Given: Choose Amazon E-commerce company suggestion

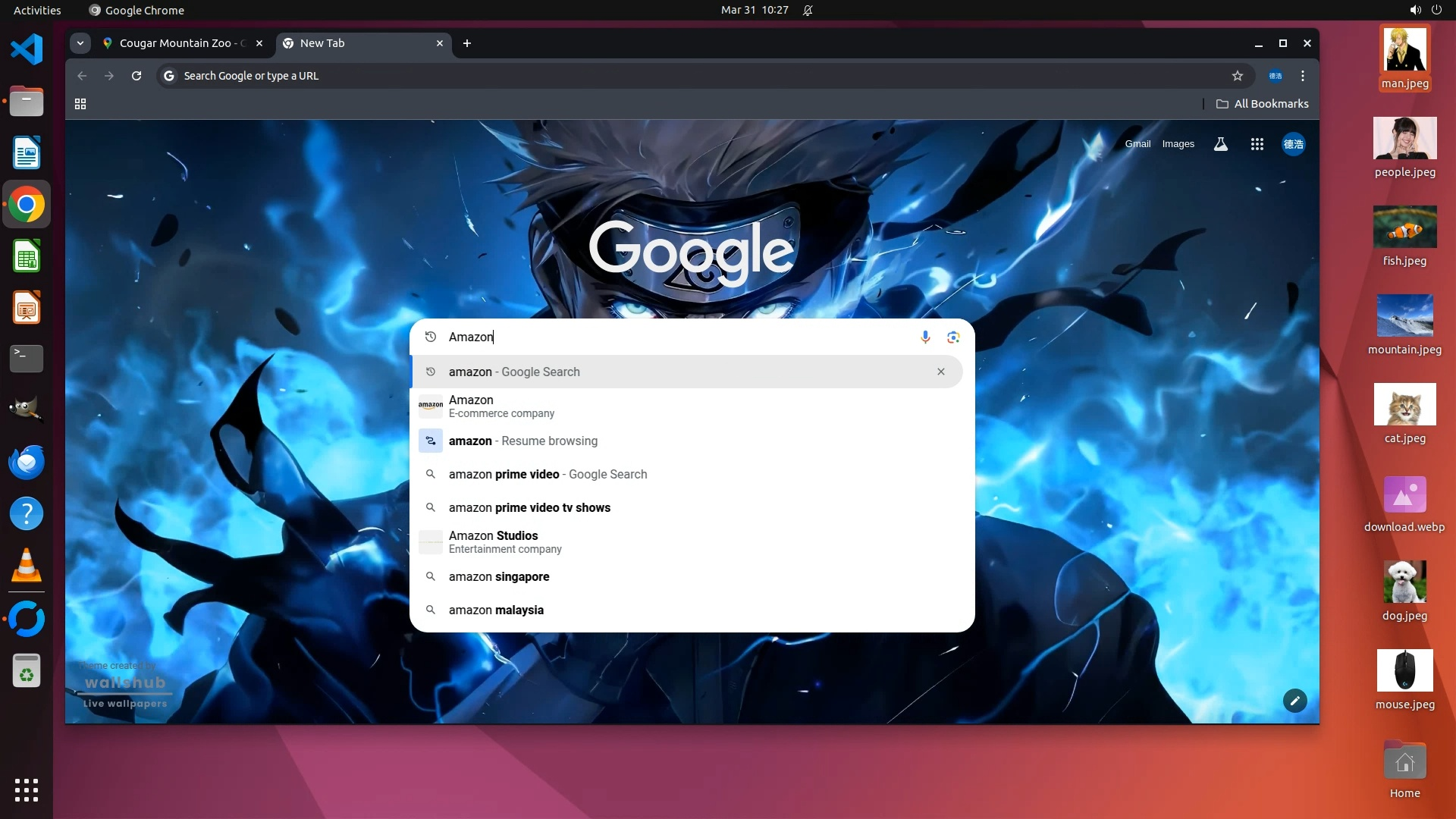Looking at the screenshot, I should [x=500, y=406].
